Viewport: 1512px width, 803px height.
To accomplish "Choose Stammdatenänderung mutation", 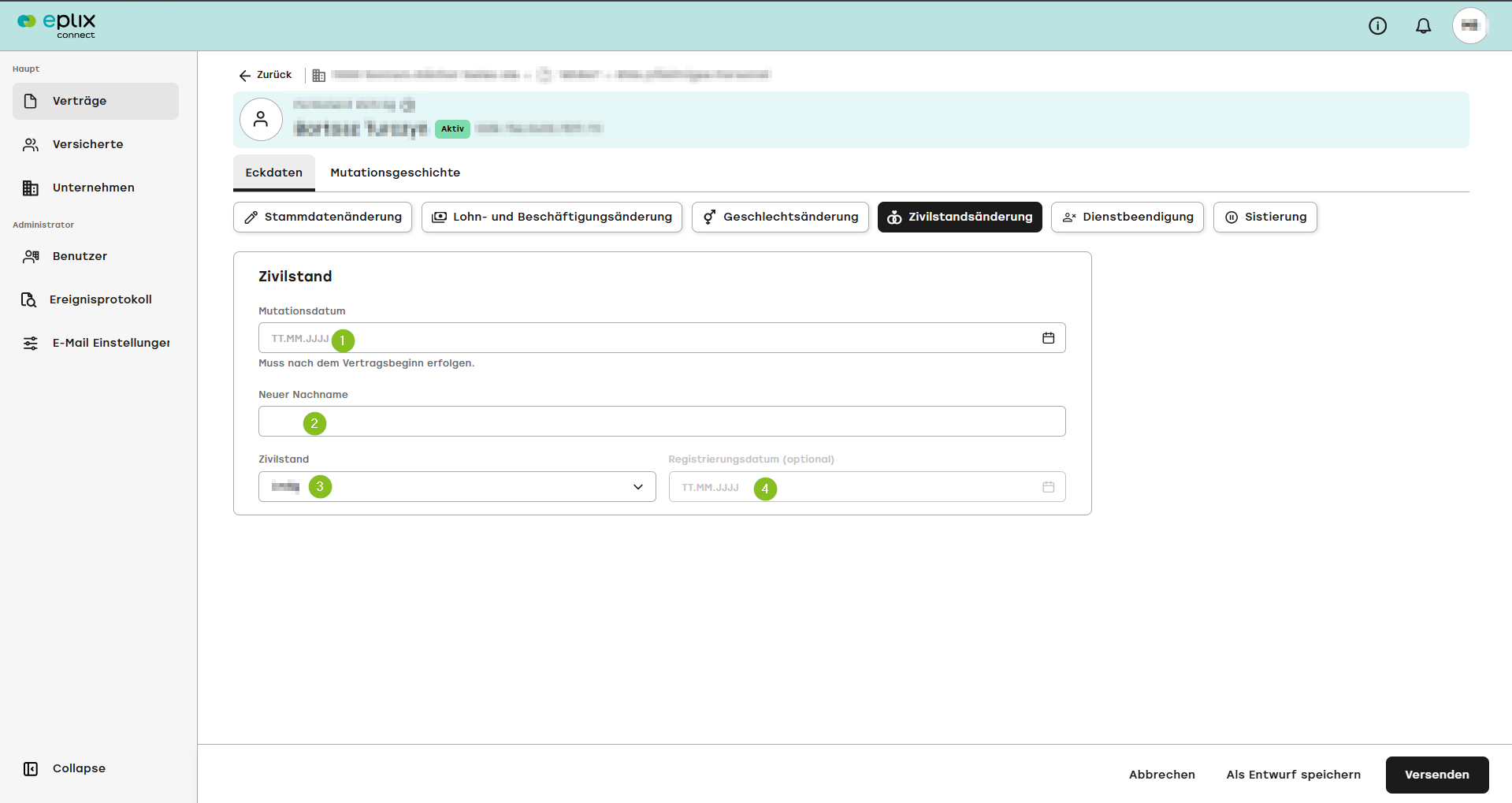I will tap(322, 217).
